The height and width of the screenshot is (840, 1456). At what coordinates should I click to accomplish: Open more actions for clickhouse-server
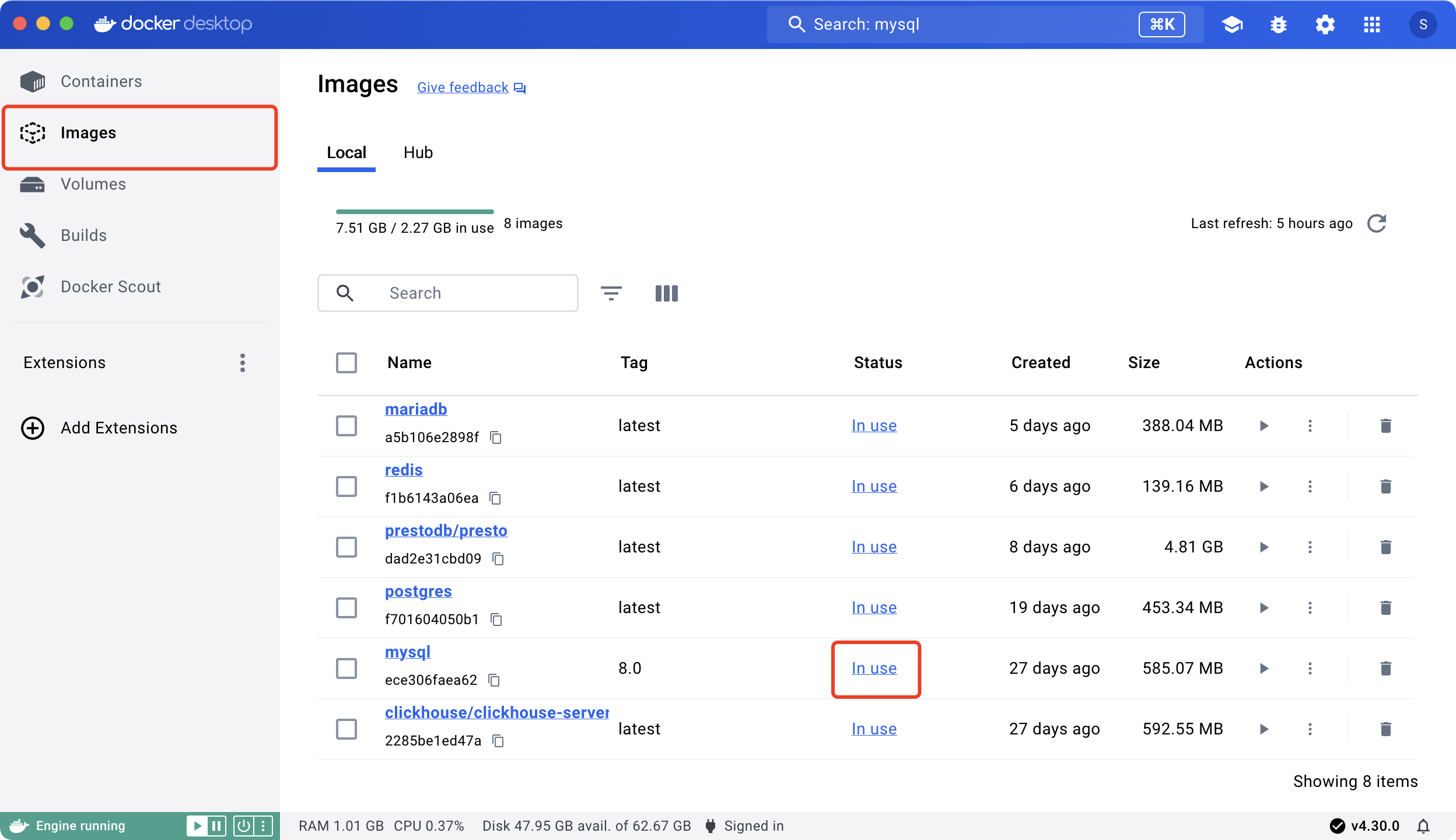[x=1310, y=729]
